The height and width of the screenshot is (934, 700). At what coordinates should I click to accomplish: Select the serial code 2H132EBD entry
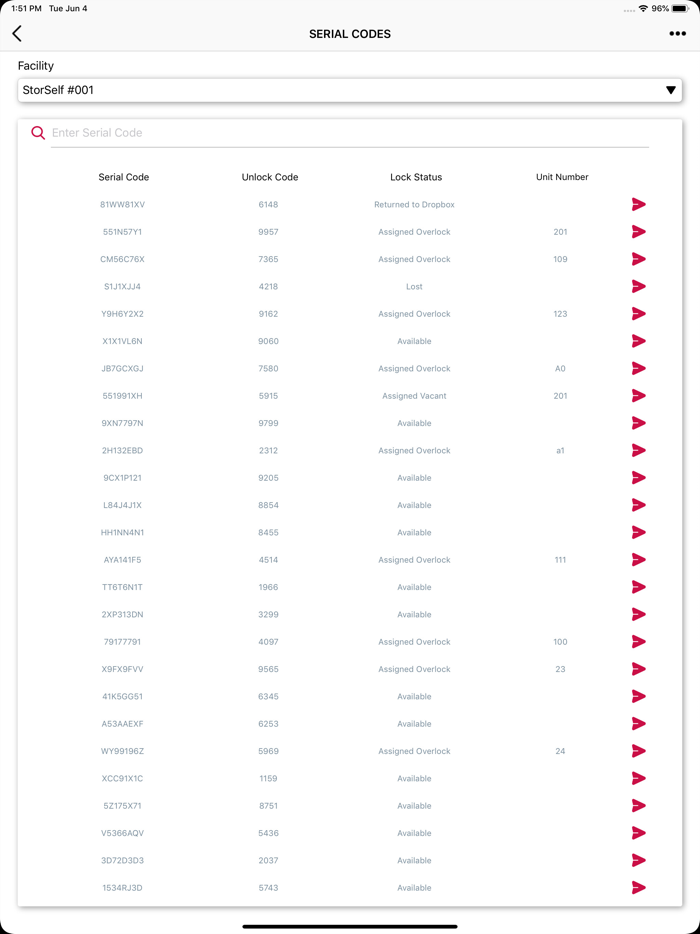coord(122,450)
